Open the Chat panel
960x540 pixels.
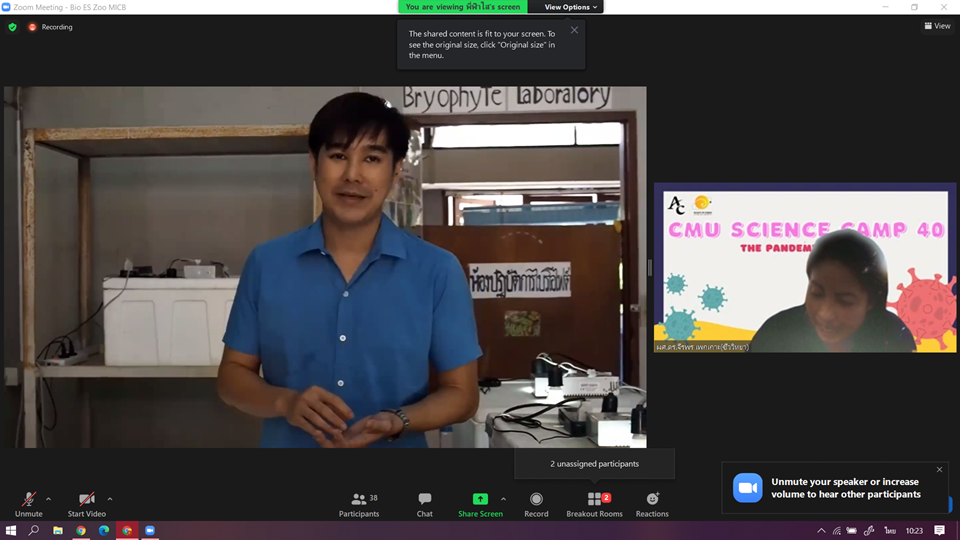[x=424, y=503]
